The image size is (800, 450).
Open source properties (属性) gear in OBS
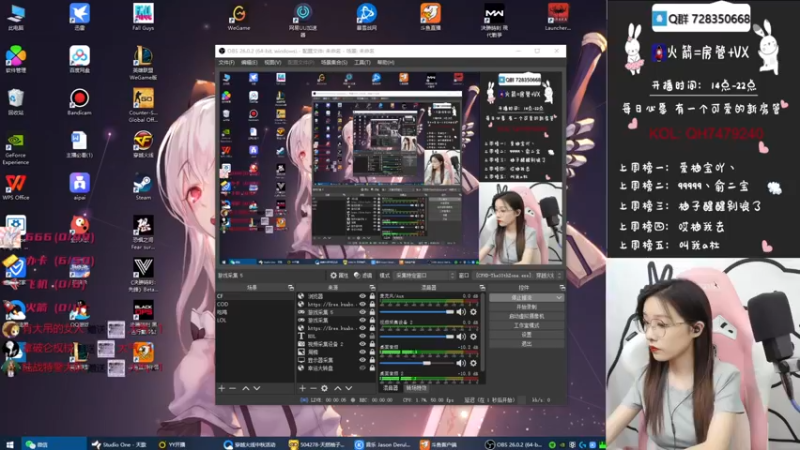(339, 276)
